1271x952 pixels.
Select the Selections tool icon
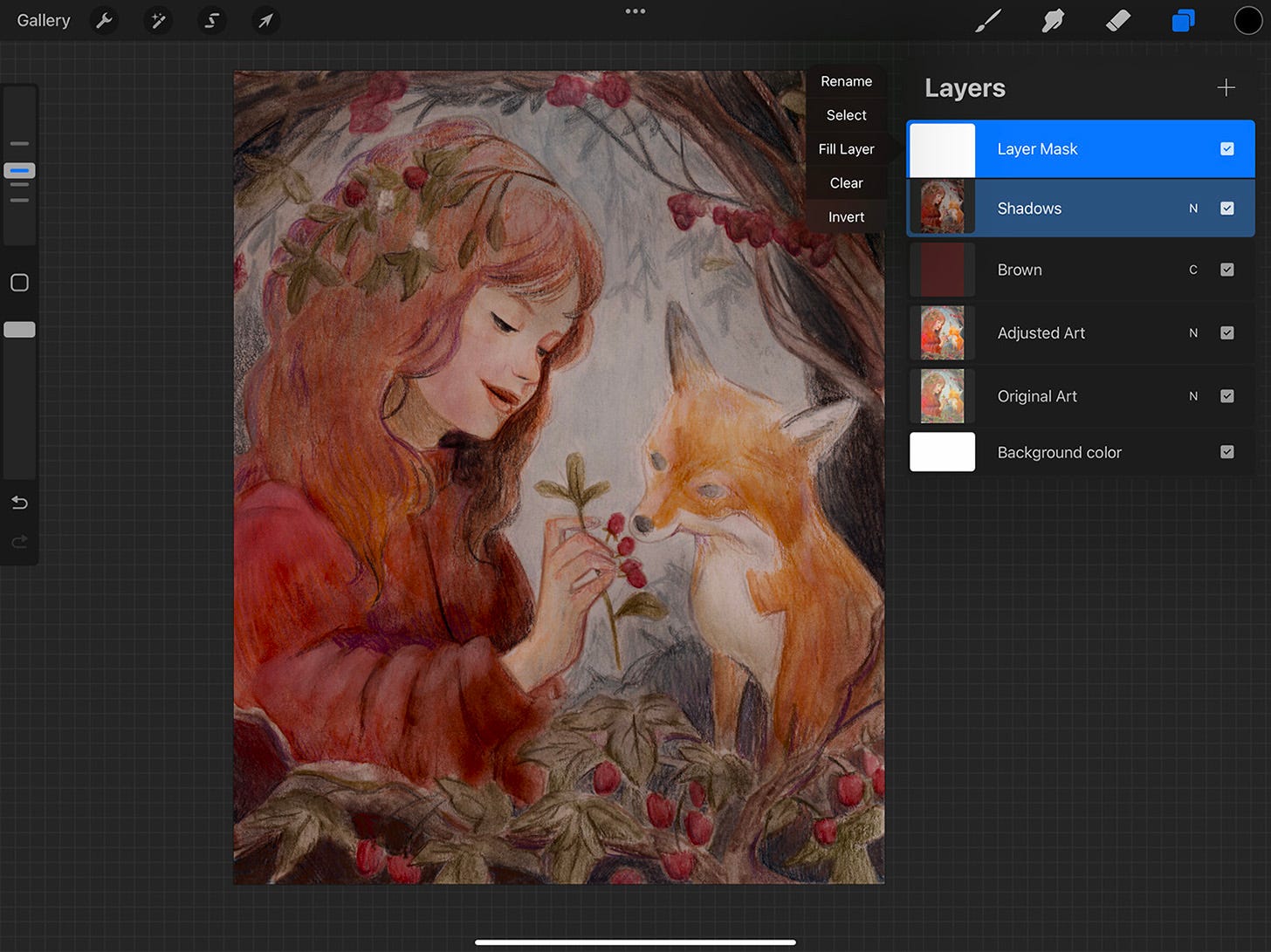pos(212,20)
